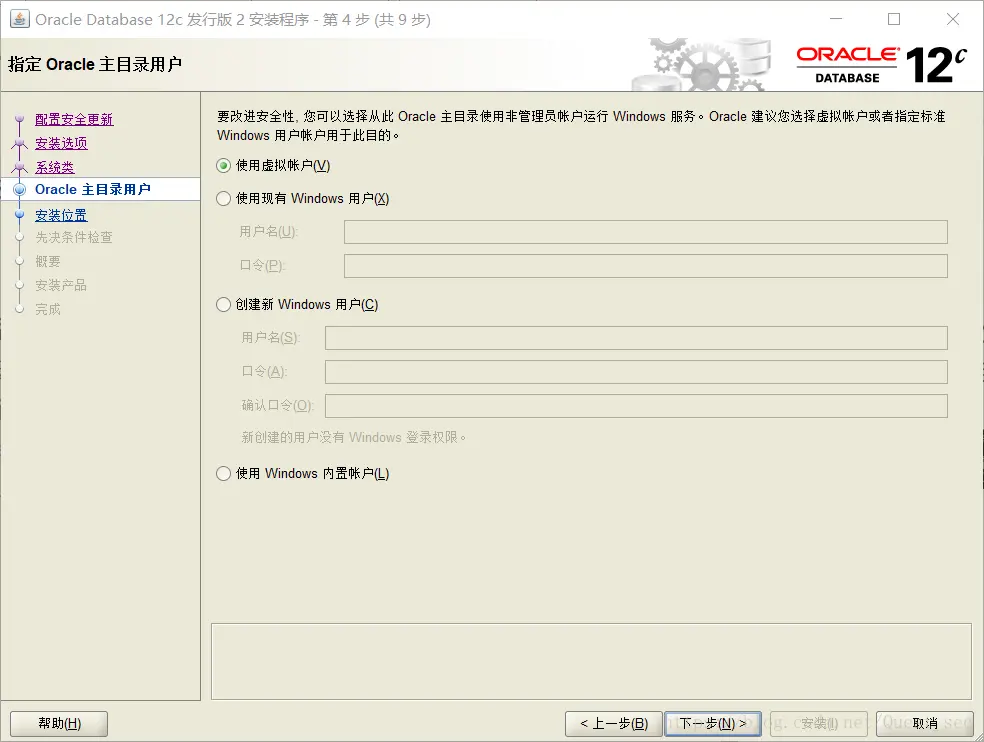Image resolution: width=984 pixels, height=742 pixels.
Task: Select the current Oracle 主目录用户 step
Action: click(x=93, y=190)
